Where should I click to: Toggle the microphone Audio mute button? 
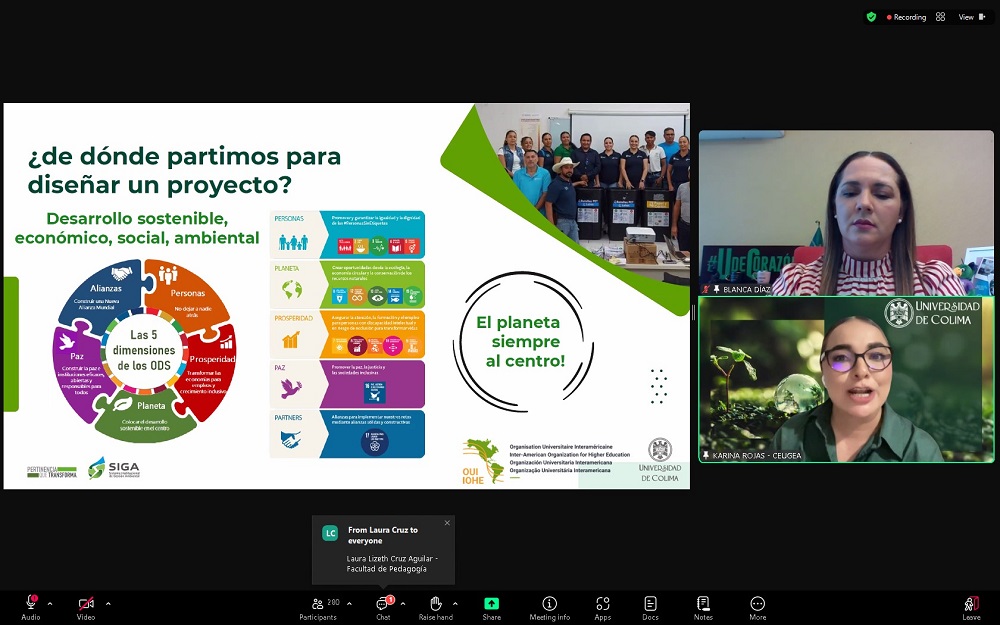pyautogui.click(x=31, y=604)
